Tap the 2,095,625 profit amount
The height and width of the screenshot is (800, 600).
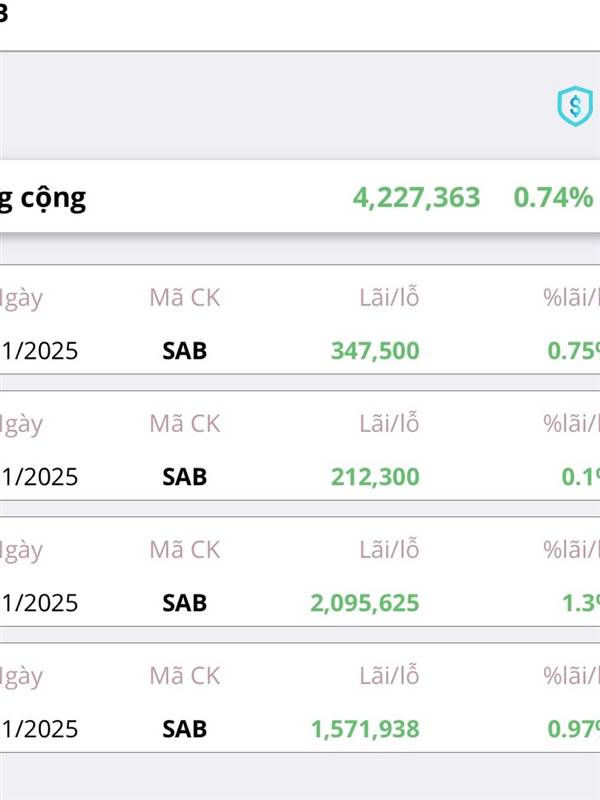(x=365, y=603)
